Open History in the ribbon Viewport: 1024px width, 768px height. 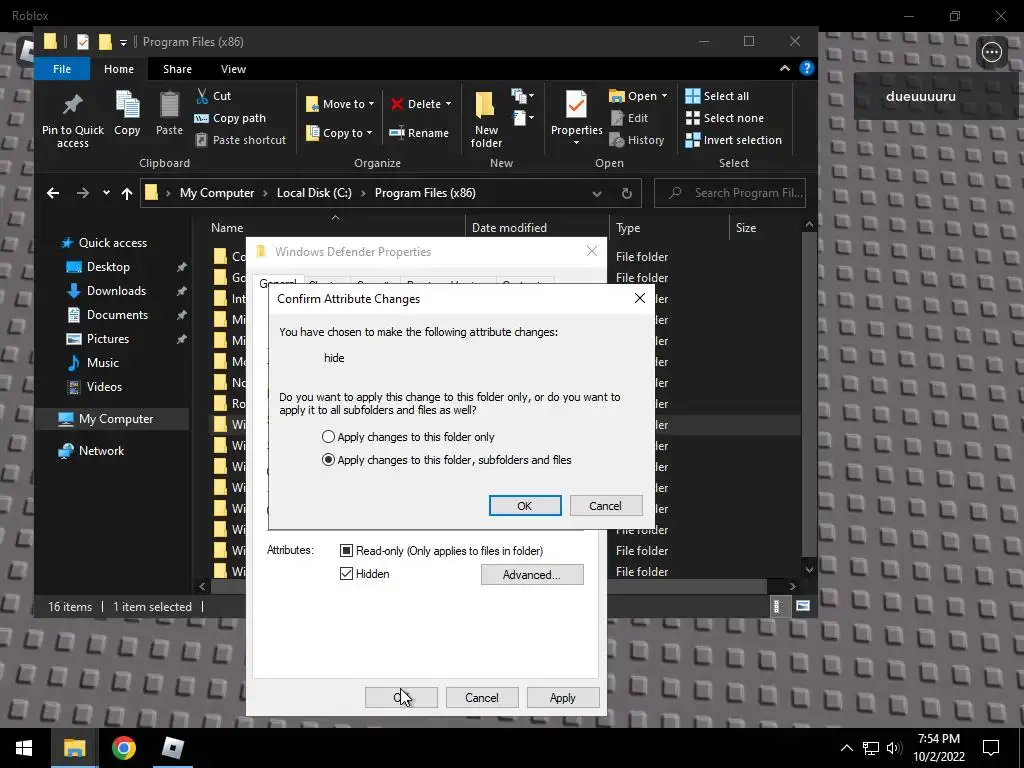click(x=637, y=140)
